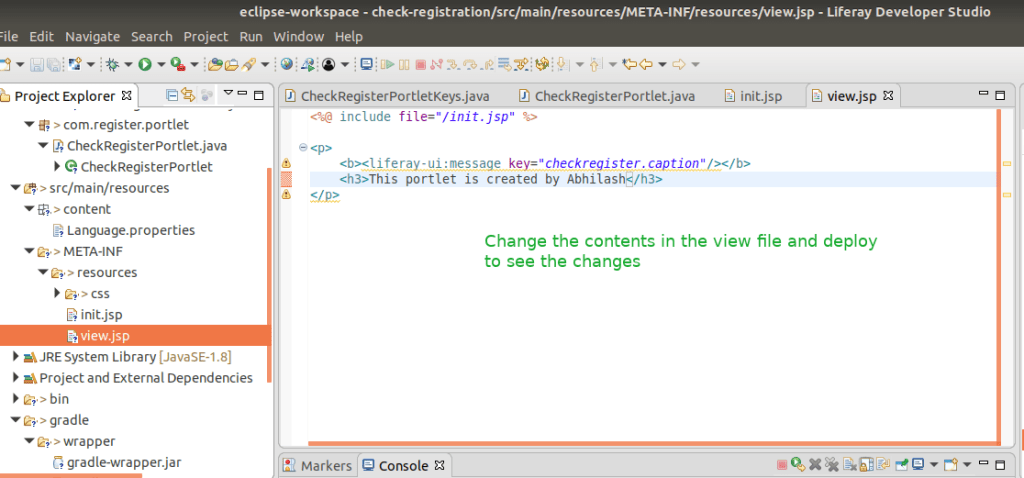
Task: Click the Debug bug icon
Action: point(113,64)
